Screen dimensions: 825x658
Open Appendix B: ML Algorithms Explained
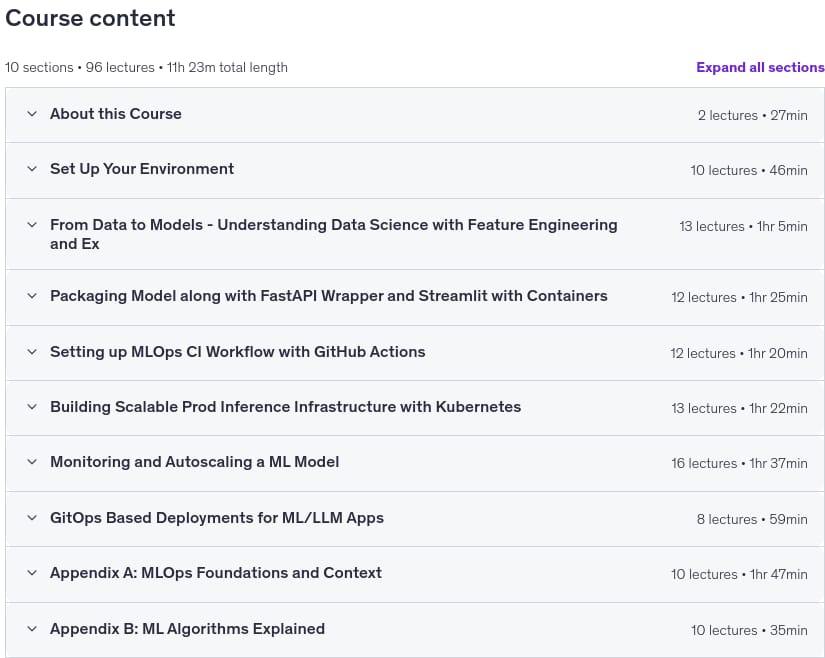point(187,629)
